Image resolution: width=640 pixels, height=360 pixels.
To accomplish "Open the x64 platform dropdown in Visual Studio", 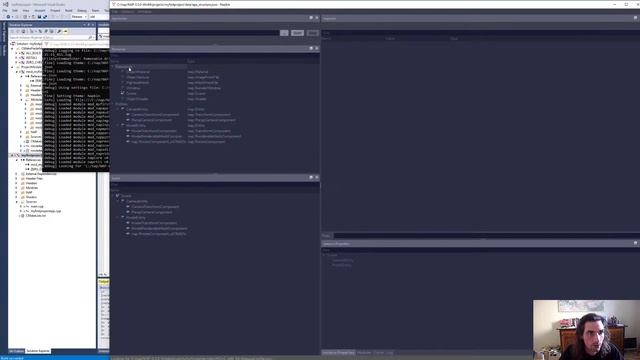I will tap(98, 17).
